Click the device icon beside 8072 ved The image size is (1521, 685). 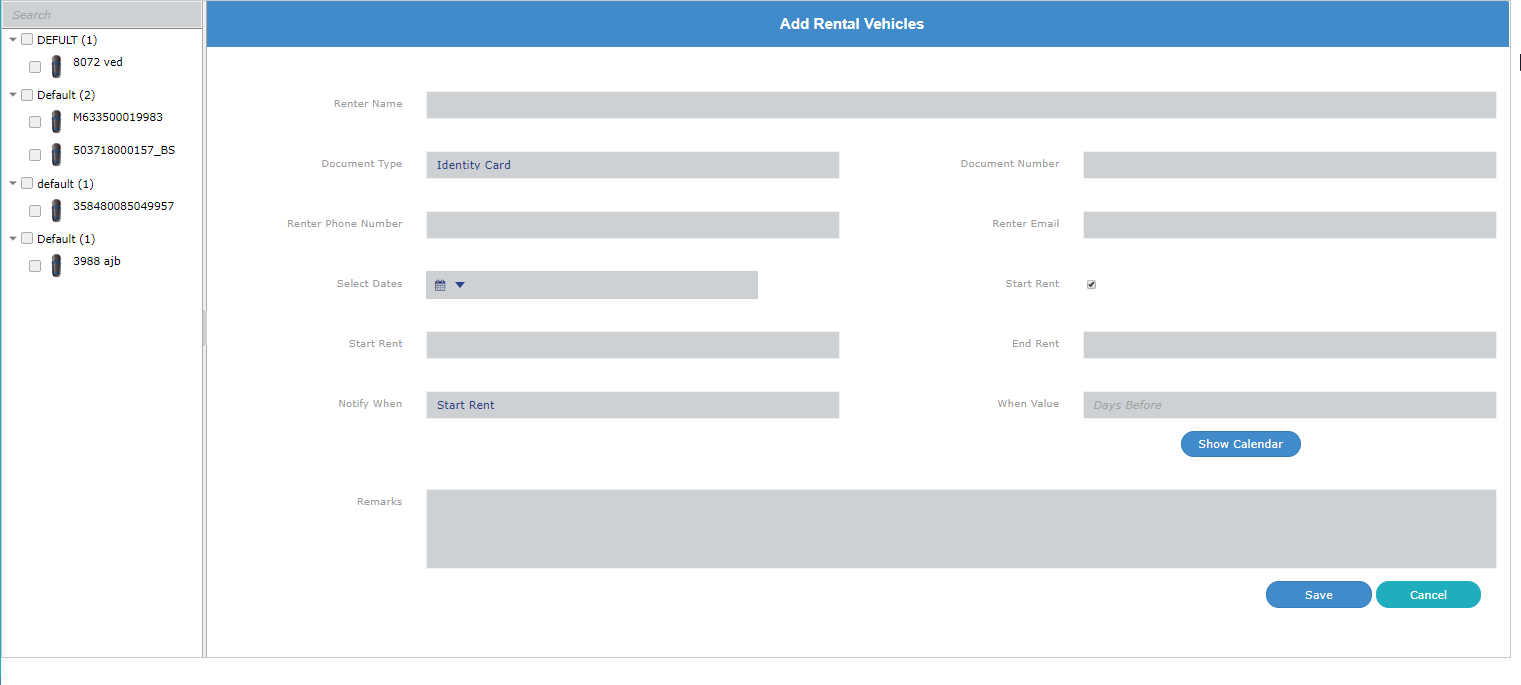[57, 67]
